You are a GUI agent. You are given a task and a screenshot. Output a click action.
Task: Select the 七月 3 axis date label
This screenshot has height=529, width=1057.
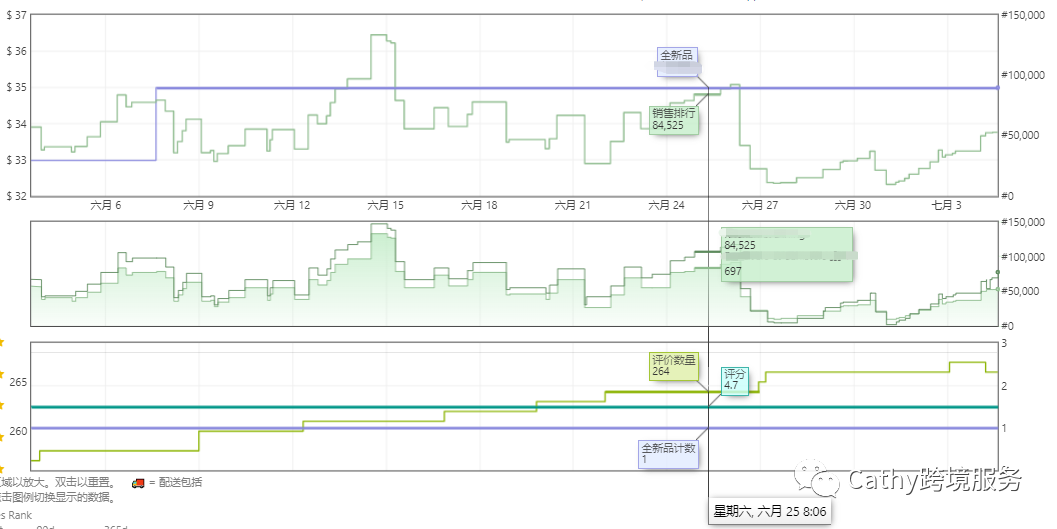coord(946,205)
